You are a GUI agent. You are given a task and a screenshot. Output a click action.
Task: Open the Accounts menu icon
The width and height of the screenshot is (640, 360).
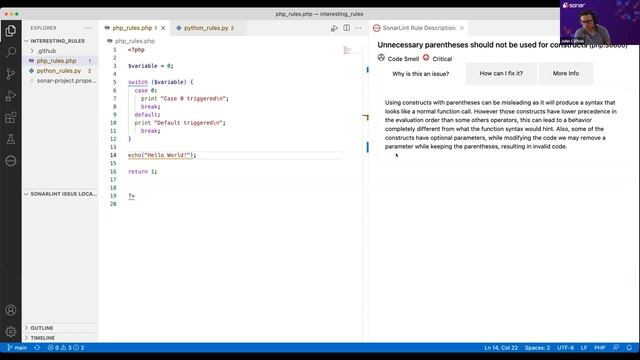point(11,310)
